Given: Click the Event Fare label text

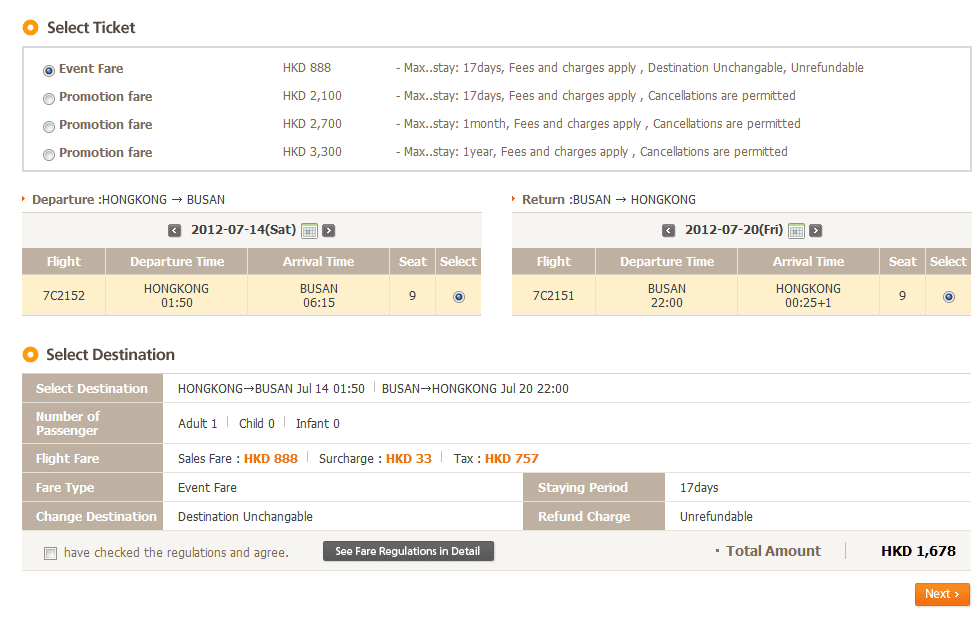Looking at the screenshot, I should 91,69.
